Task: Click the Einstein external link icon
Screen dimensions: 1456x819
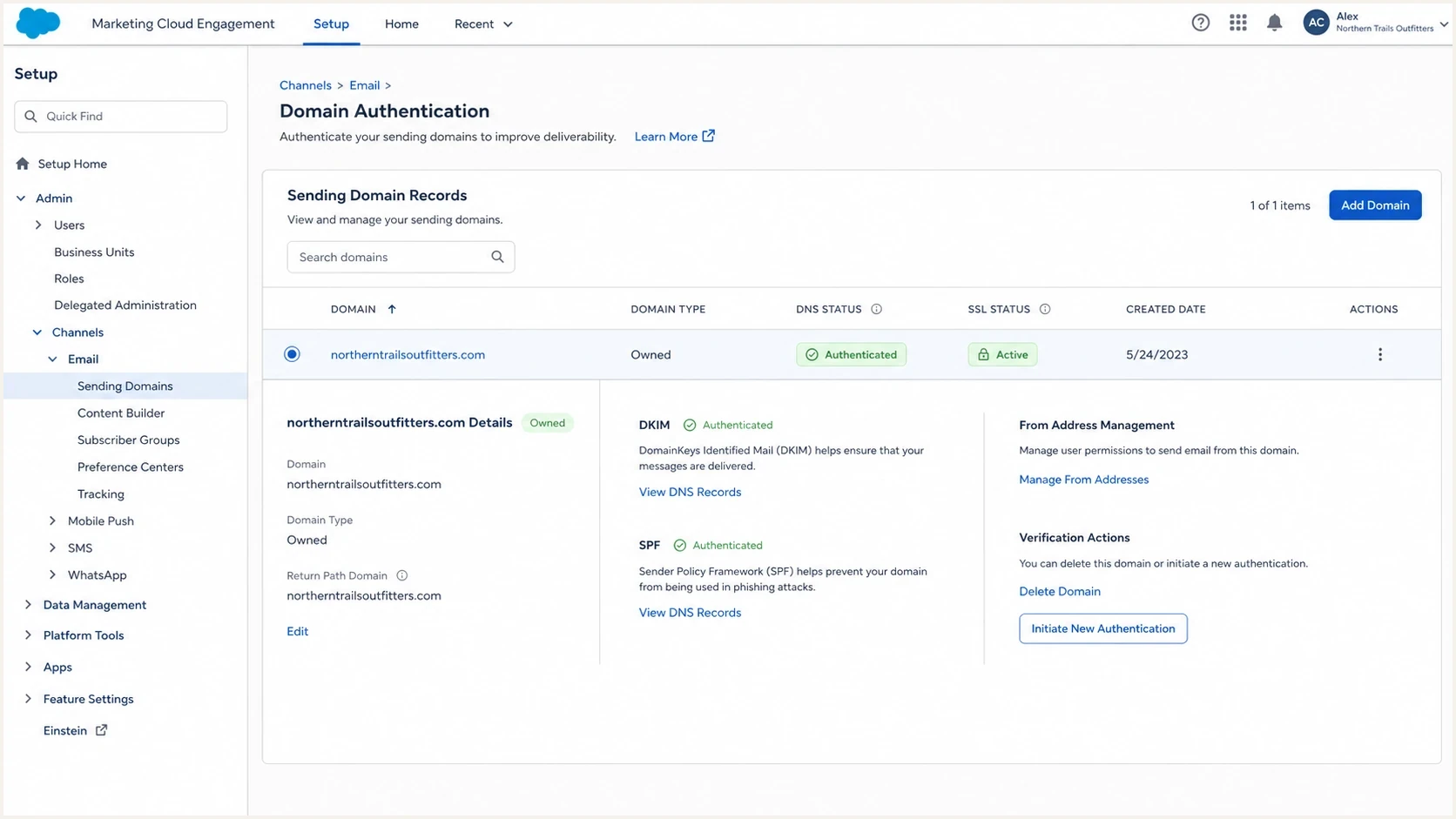Action: [x=101, y=730]
